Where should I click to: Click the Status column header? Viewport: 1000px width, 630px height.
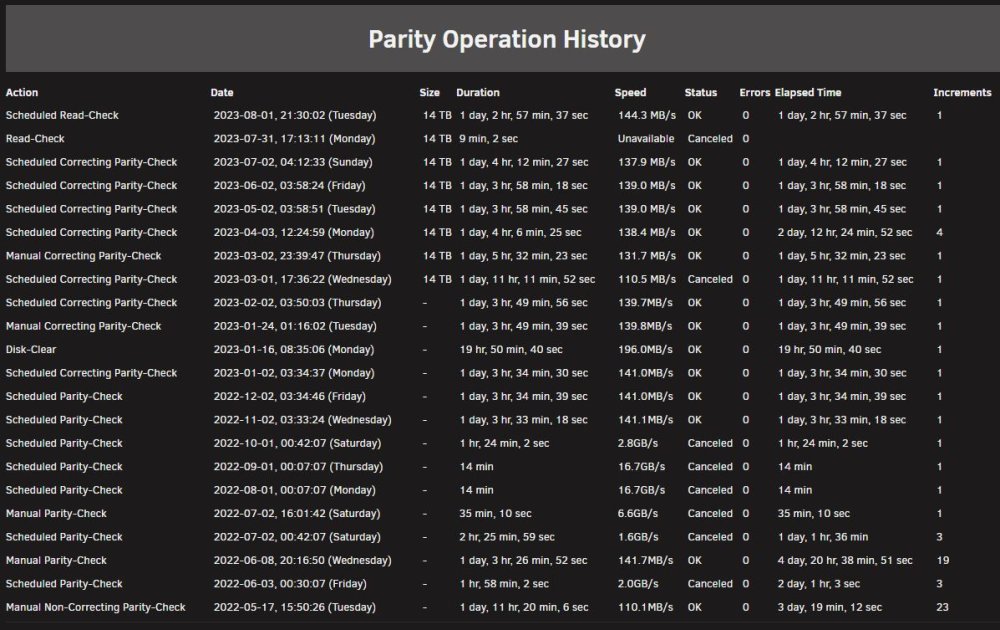(x=700, y=92)
